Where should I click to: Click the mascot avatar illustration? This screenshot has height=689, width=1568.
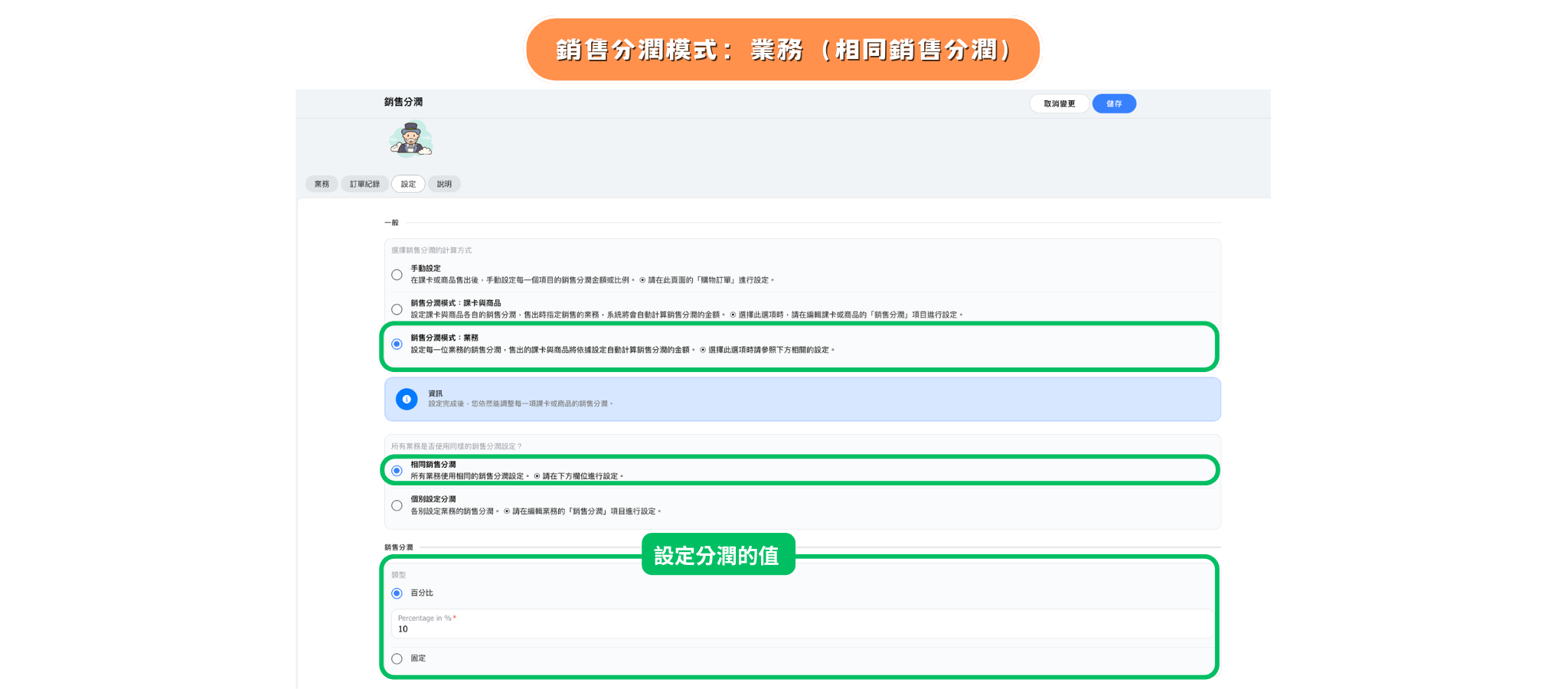point(411,139)
